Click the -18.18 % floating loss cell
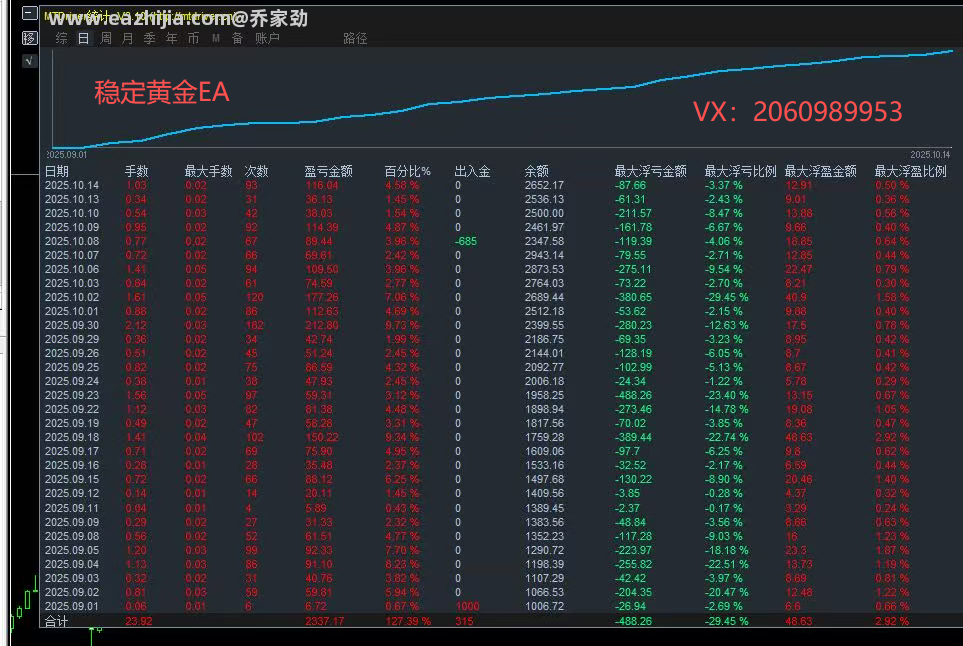 coord(727,551)
